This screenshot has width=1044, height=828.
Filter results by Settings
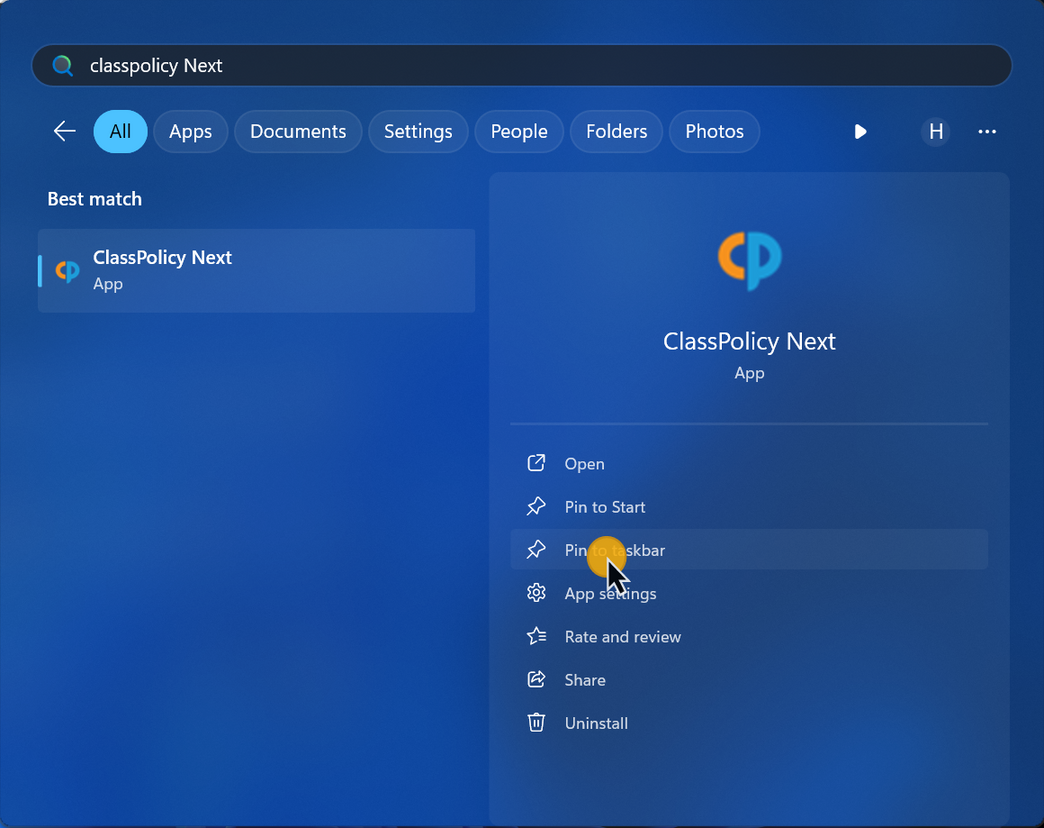[418, 131]
